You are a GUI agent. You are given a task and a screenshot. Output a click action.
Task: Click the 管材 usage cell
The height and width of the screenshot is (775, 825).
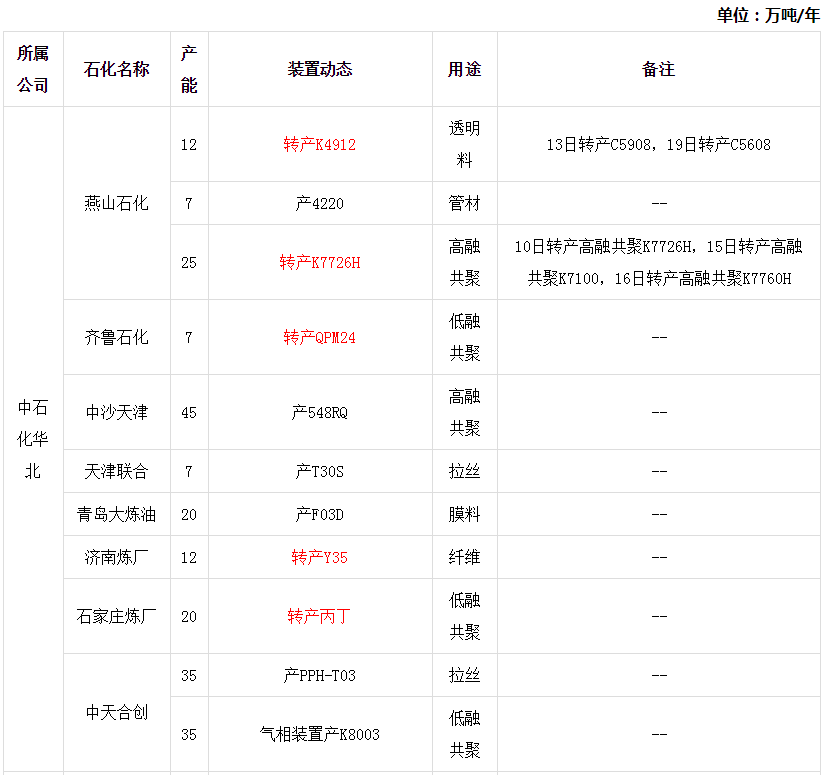point(465,203)
